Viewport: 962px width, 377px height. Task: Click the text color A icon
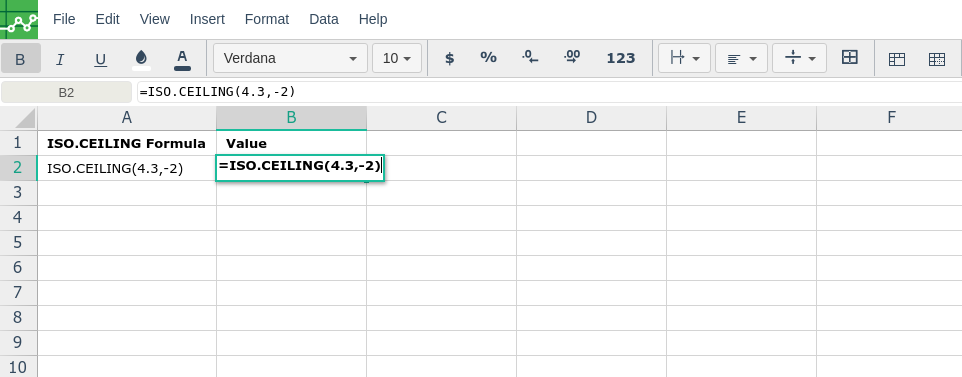tap(182, 59)
